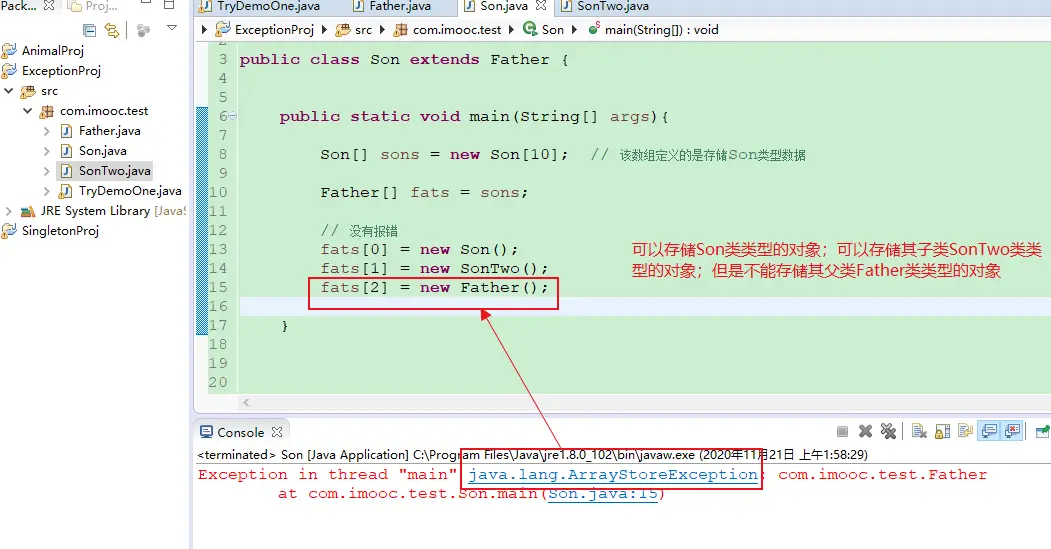1051x549 pixels.
Task: Click the grayed three-spheres icon in Package Explorer
Action: click(x=143, y=30)
